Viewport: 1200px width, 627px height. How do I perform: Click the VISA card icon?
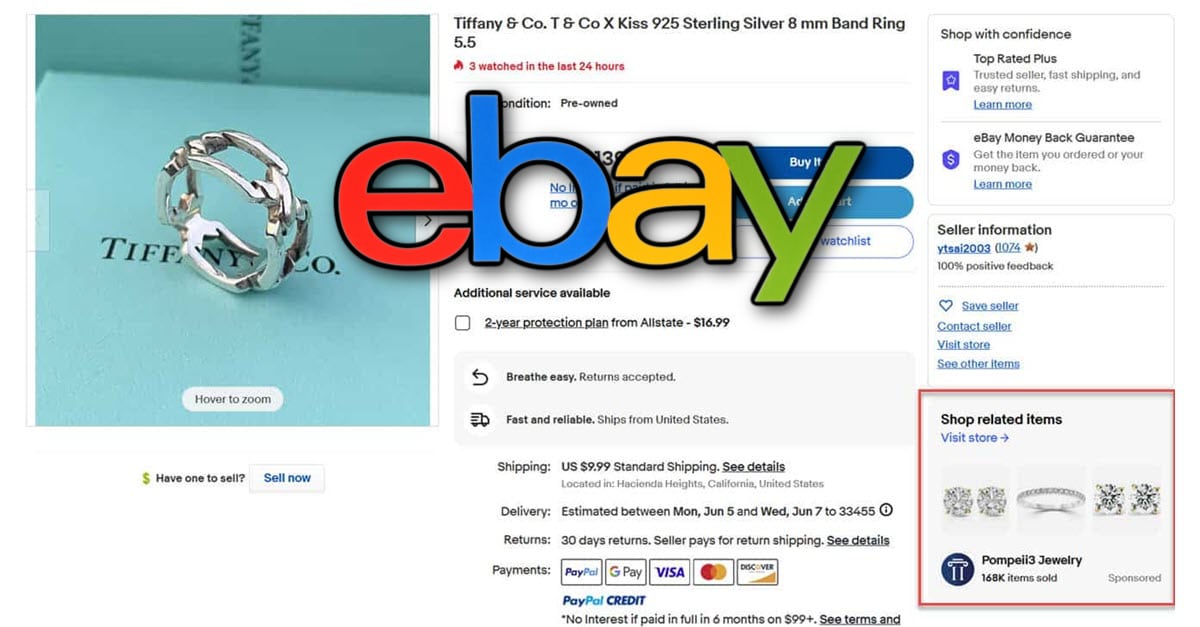tap(670, 572)
